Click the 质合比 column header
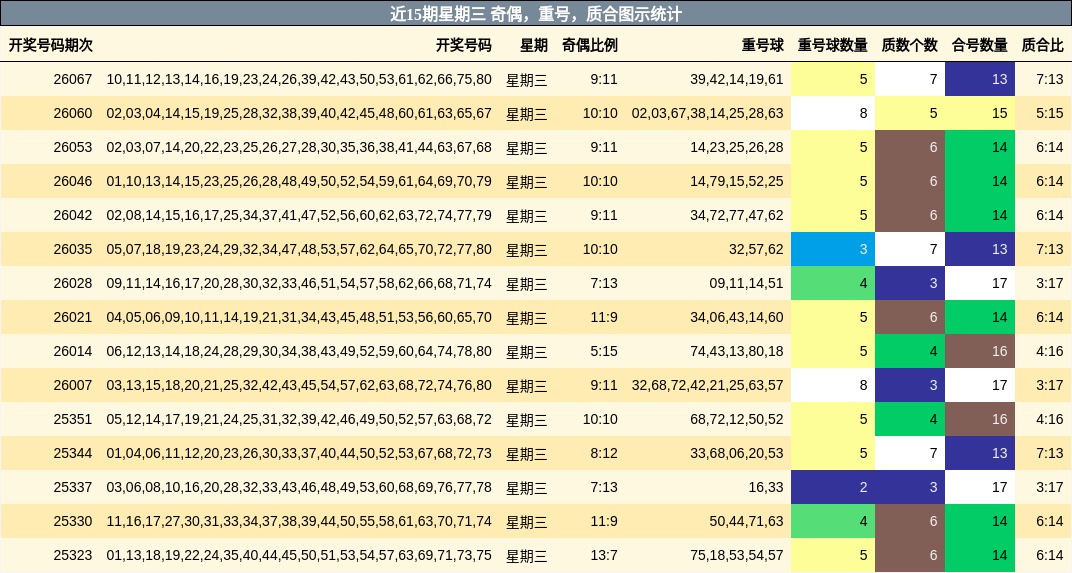 [1043, 45]
